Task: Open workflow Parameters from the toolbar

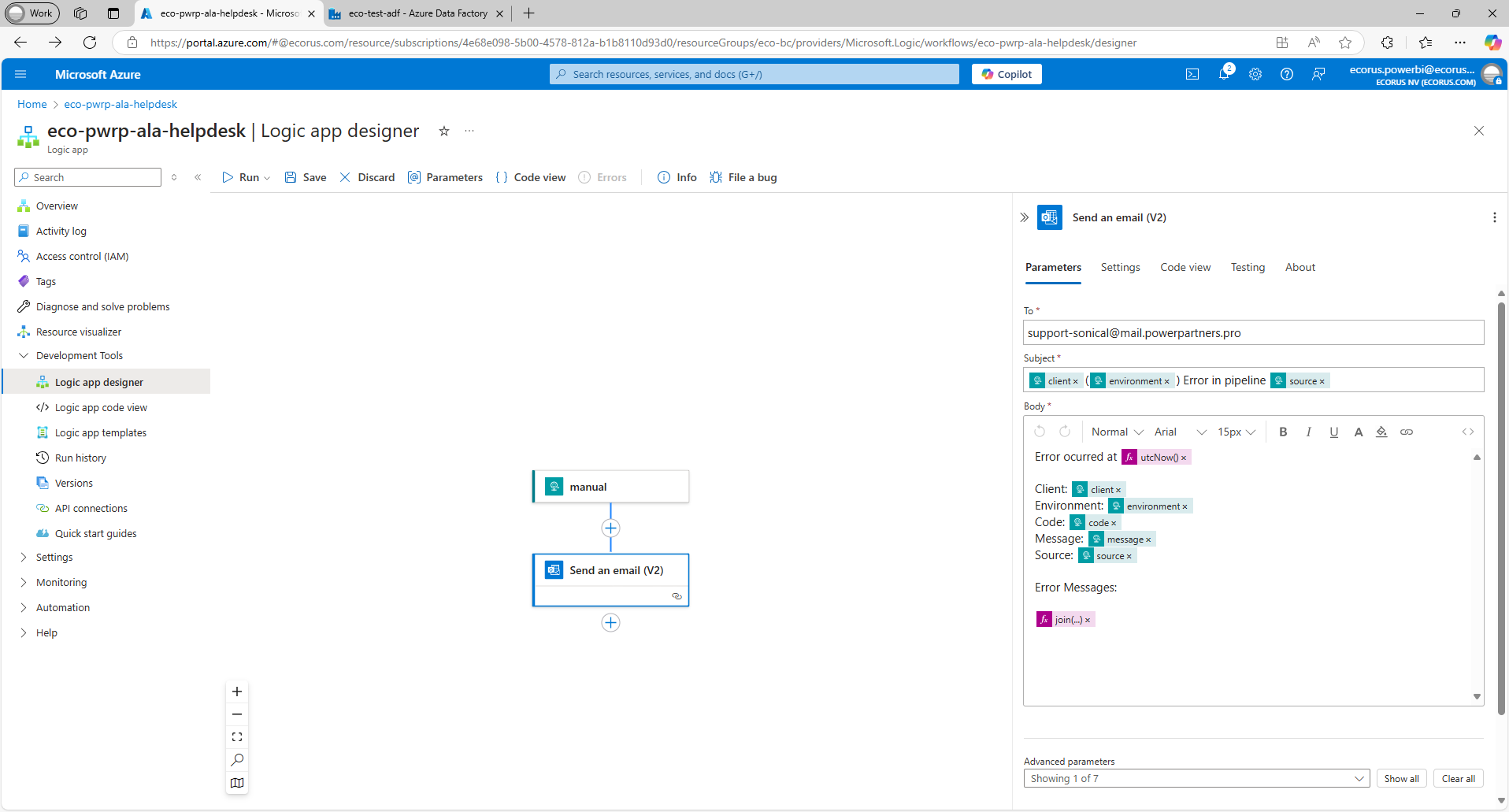Action: pyautogui.click(x=445, y=177)
